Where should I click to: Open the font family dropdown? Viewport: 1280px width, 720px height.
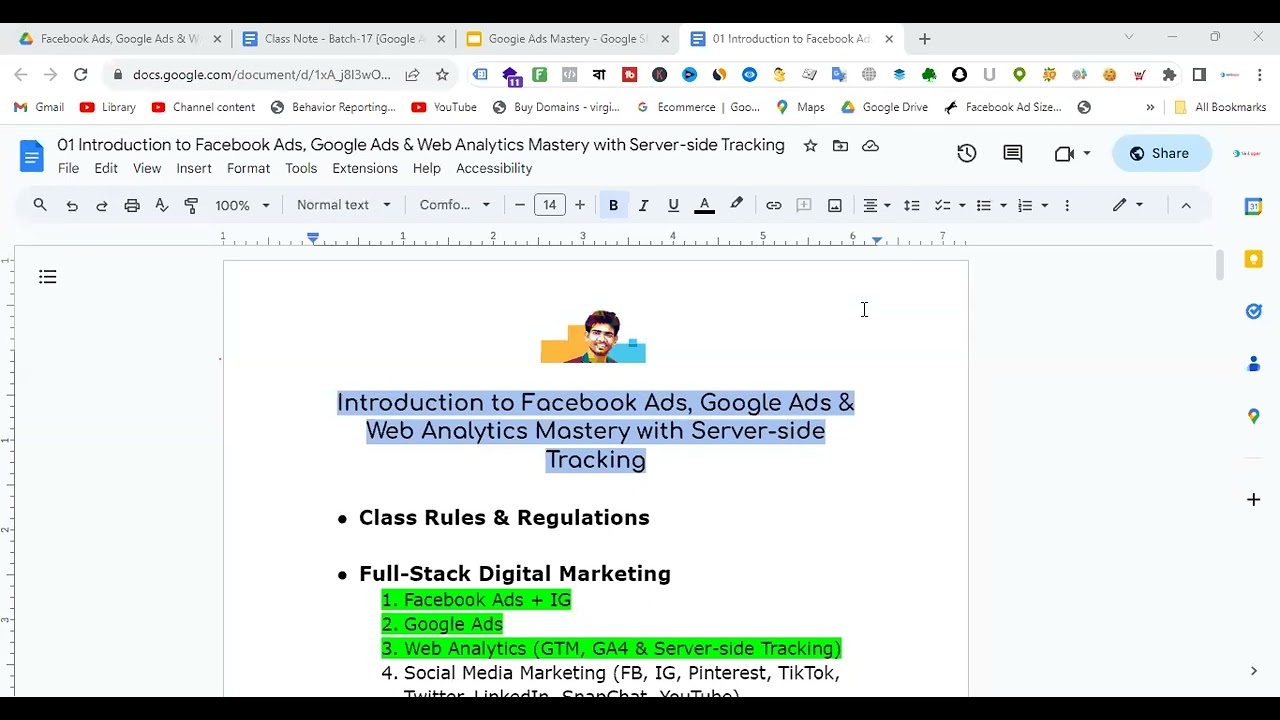click(455, 205)
